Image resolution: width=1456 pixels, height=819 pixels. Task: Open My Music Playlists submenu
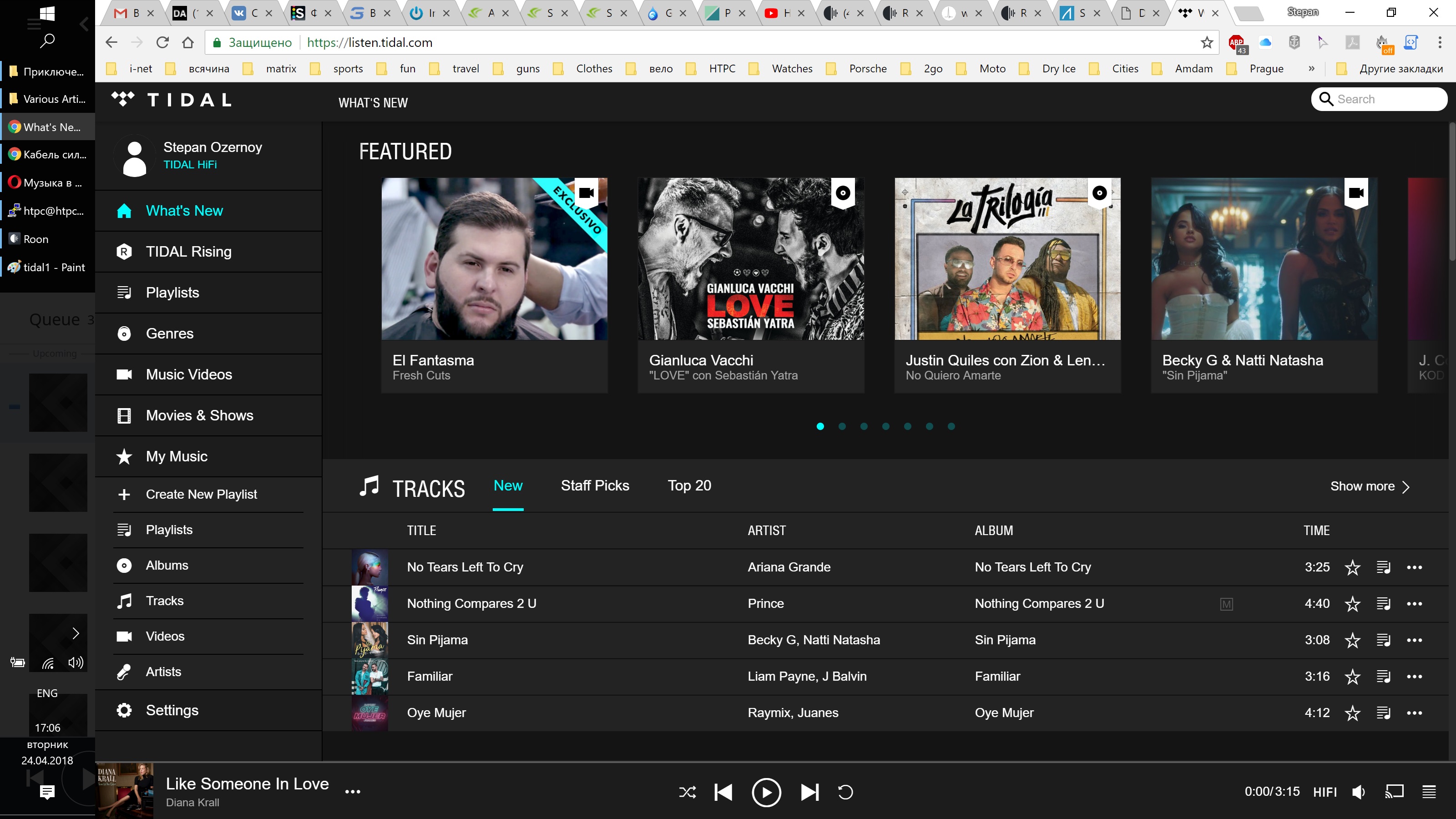pyautogui.click(x=208, y=530)
